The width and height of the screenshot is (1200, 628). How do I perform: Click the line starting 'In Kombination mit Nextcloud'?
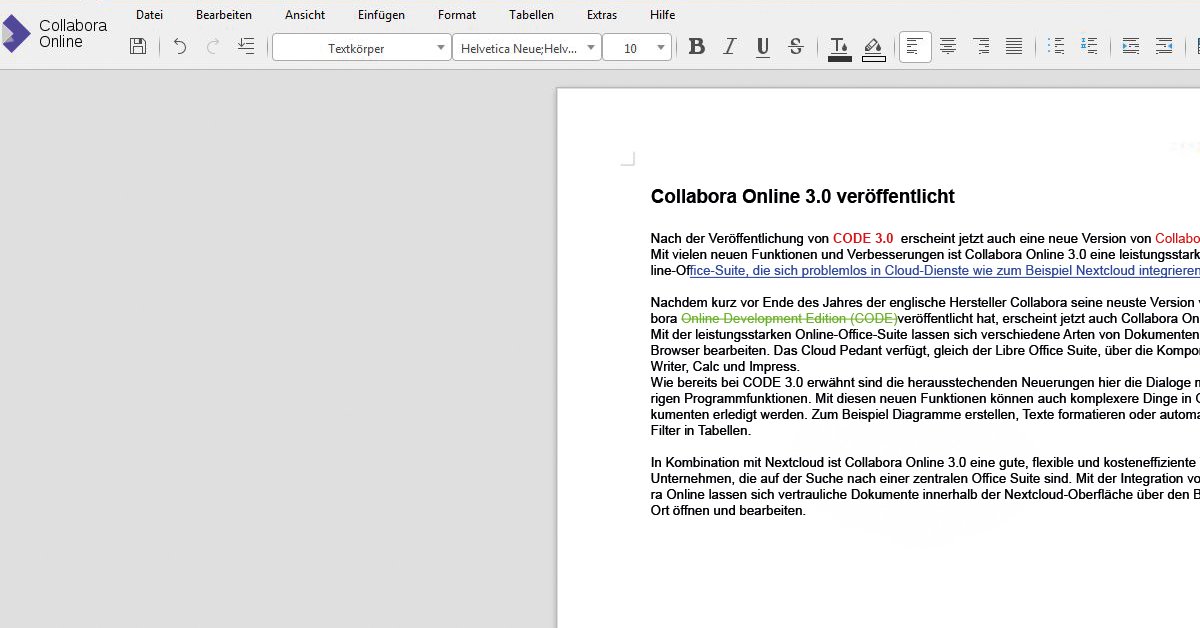[x=925, y=463]
